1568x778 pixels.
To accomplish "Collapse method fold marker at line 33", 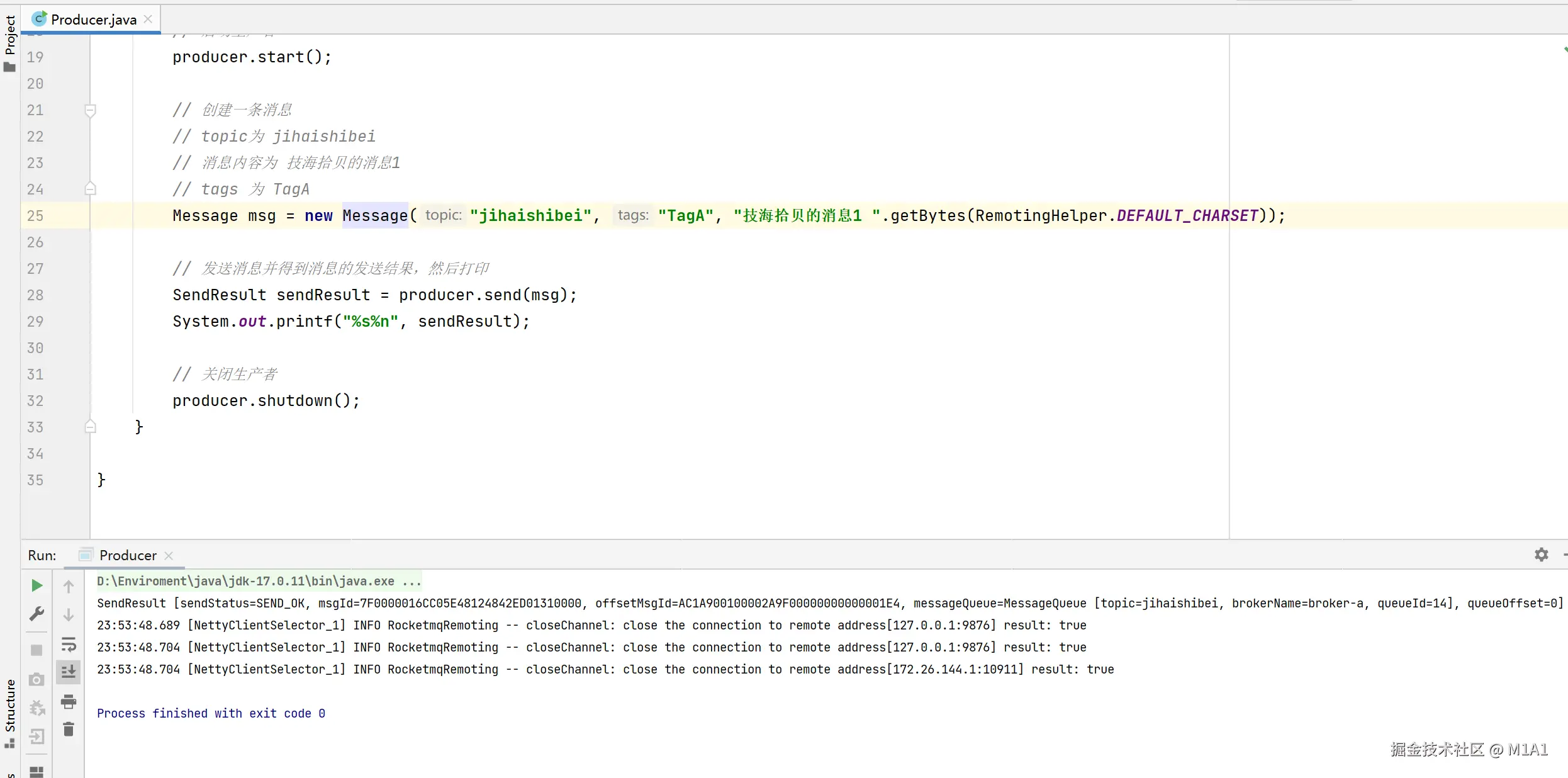I will (90, 427).
